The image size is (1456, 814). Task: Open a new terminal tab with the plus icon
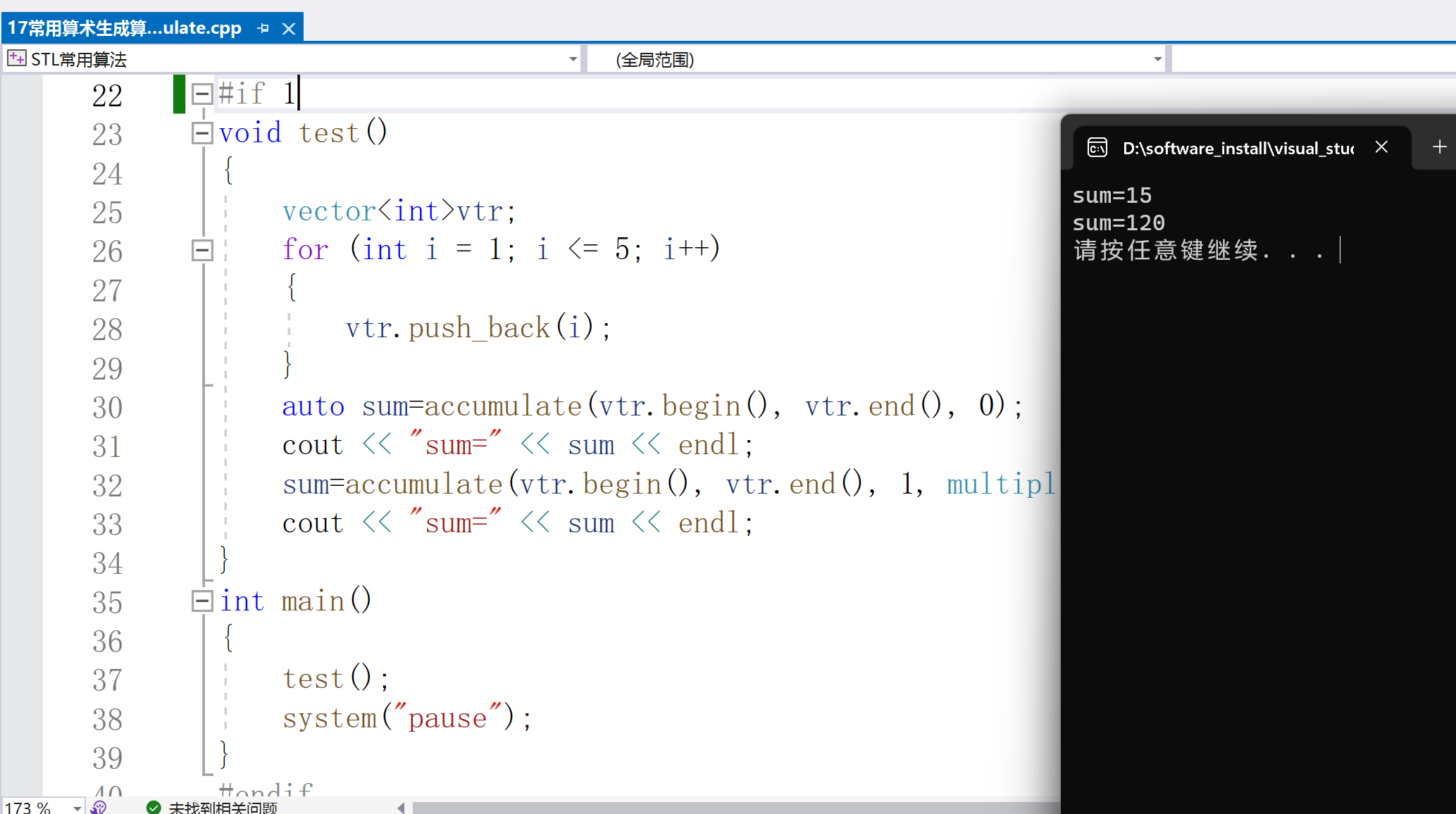(x=1439, y=146)
